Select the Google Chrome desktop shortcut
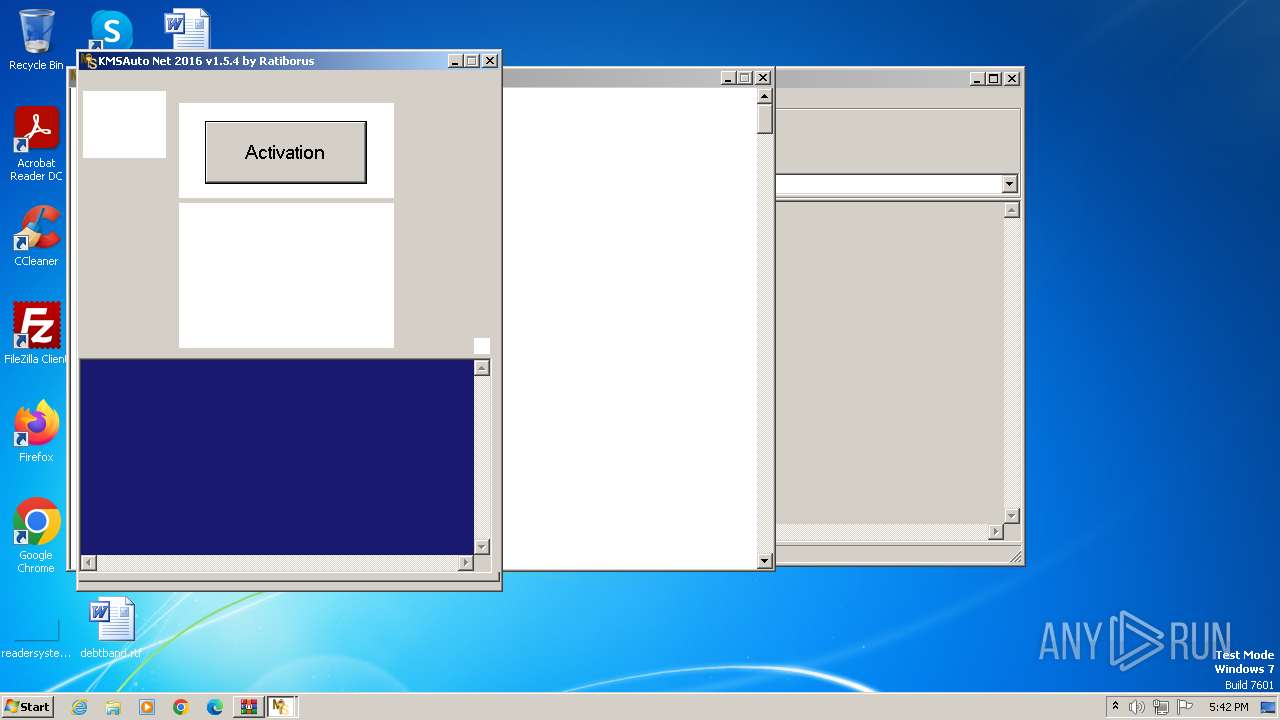 (36, 535)
